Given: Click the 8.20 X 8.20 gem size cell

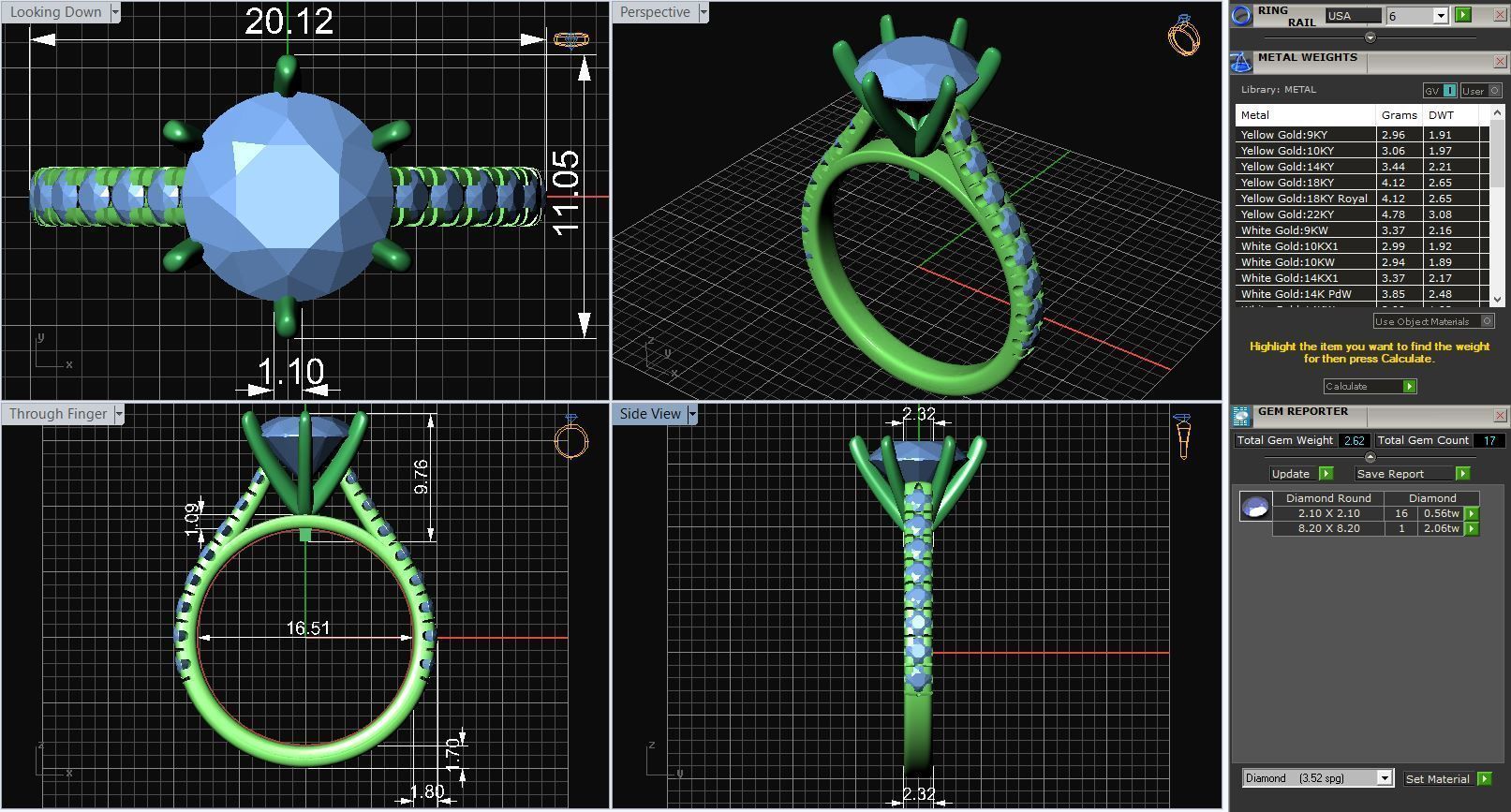Looking at the screenshot, I should tap(1328, 528).
